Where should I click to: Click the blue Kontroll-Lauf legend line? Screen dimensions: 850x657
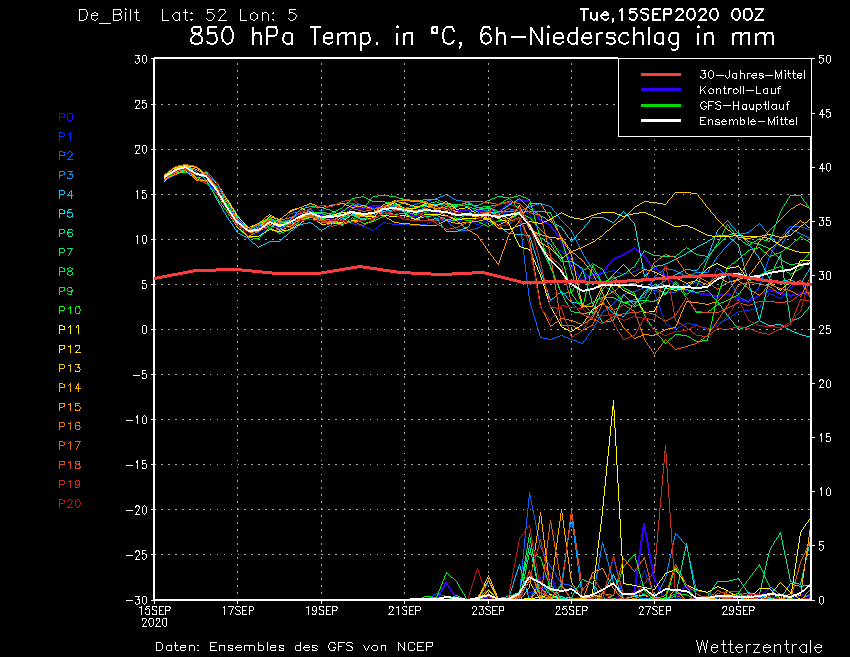pyautogui.click(x=661, y=89)
